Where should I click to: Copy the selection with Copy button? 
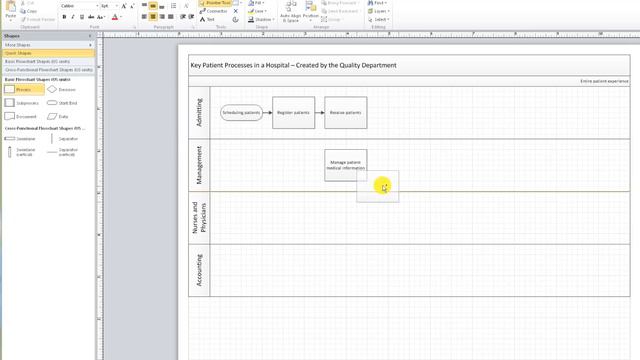coord(29,11)
